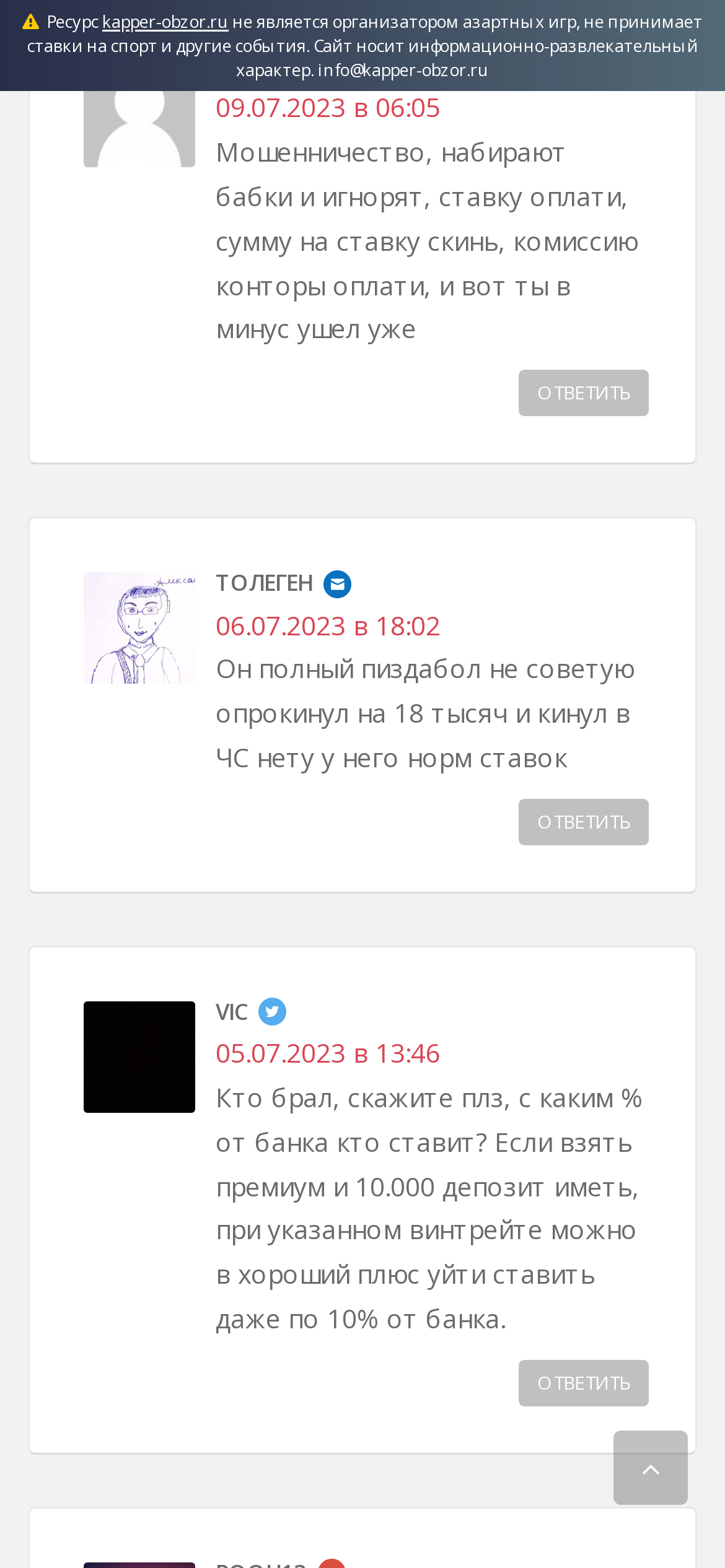Click the date 06.07.2023 в 18:02
Image resolution: width=725 pixels, height=1568 pixels.
tap(328, 627)
